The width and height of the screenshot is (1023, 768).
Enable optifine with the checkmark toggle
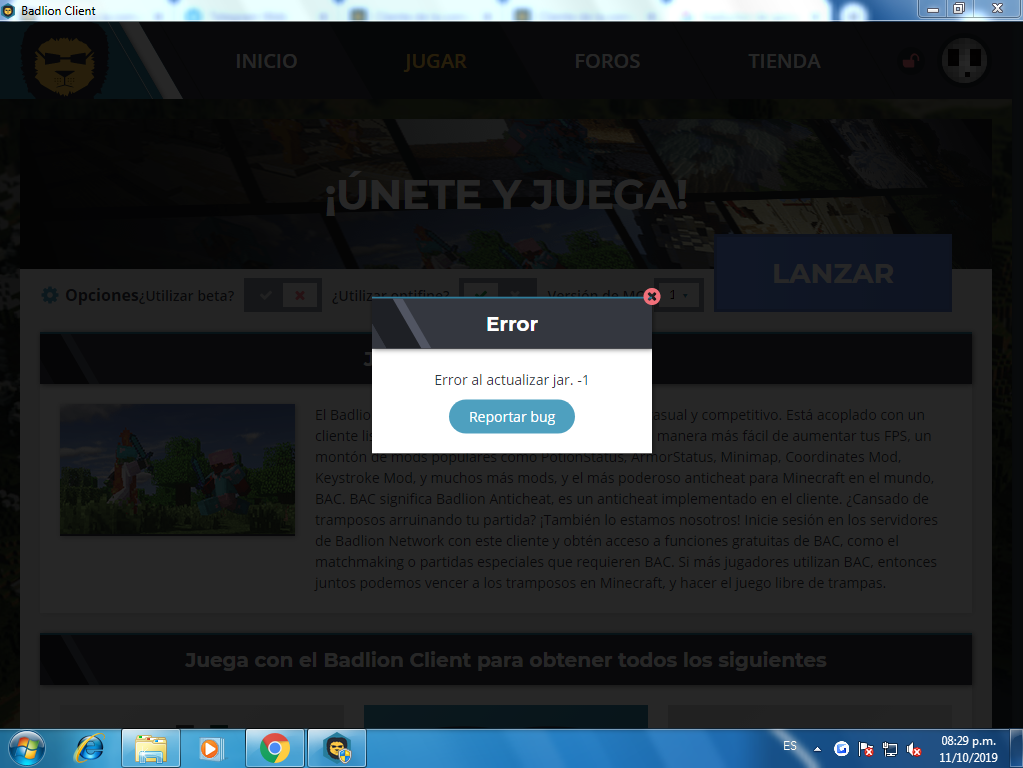(480, 296)
